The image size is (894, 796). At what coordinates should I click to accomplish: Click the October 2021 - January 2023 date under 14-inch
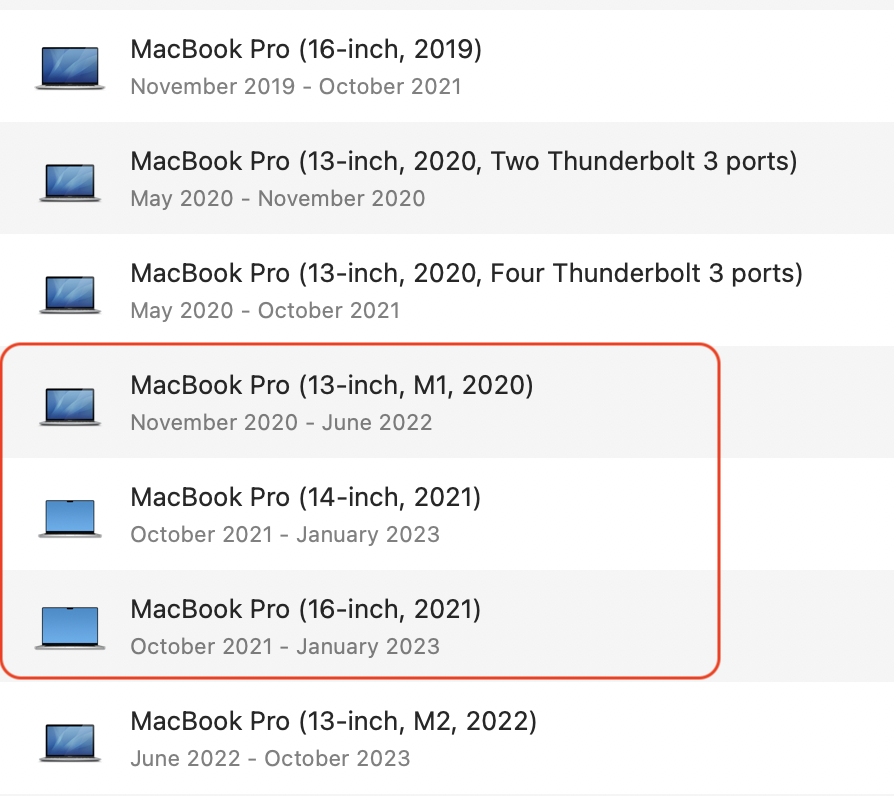tap(285, 535)
